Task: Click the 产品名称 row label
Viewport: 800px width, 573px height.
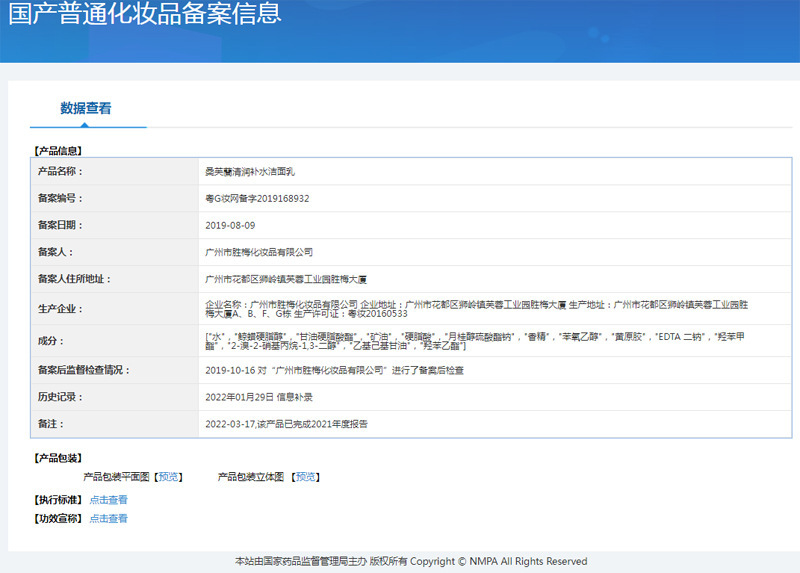Action: [60, 172]
